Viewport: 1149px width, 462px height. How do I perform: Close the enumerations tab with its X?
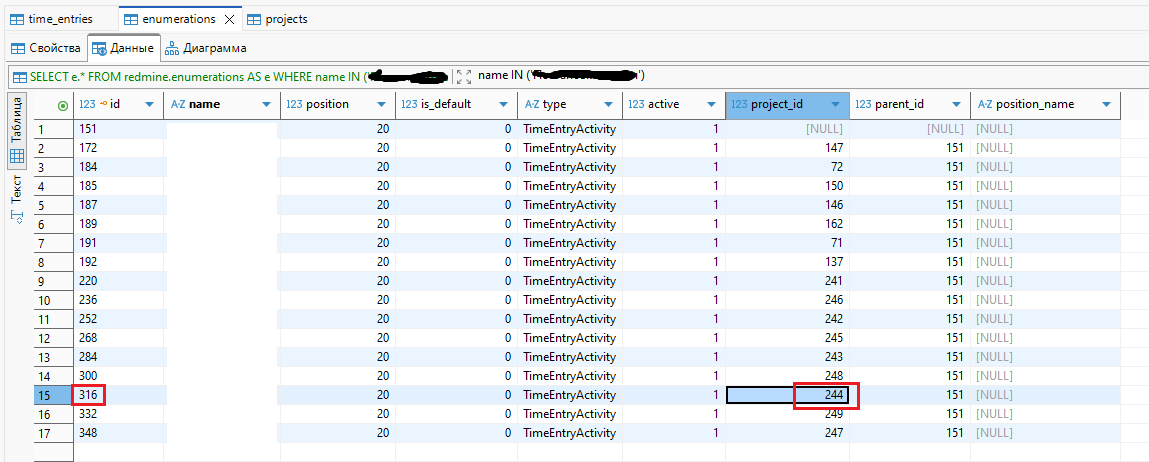[230, 19]
